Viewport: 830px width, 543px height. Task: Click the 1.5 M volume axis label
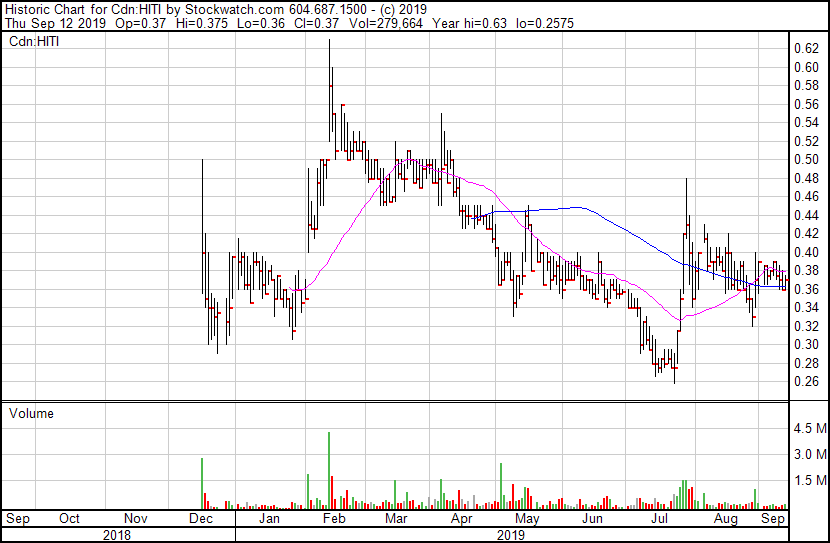coord(810,481)
